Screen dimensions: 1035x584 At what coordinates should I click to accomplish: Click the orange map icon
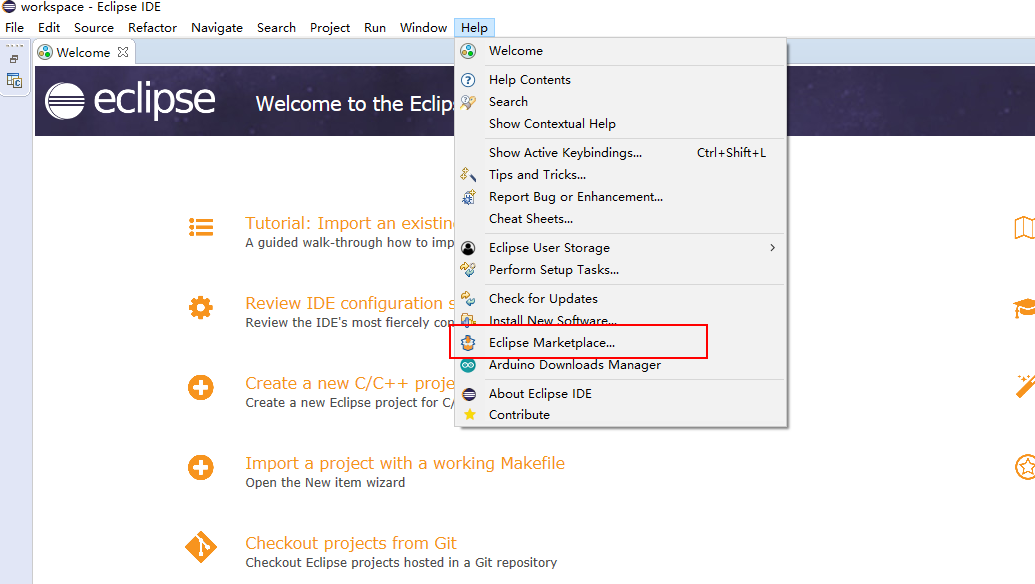[x=1024, y=228]
